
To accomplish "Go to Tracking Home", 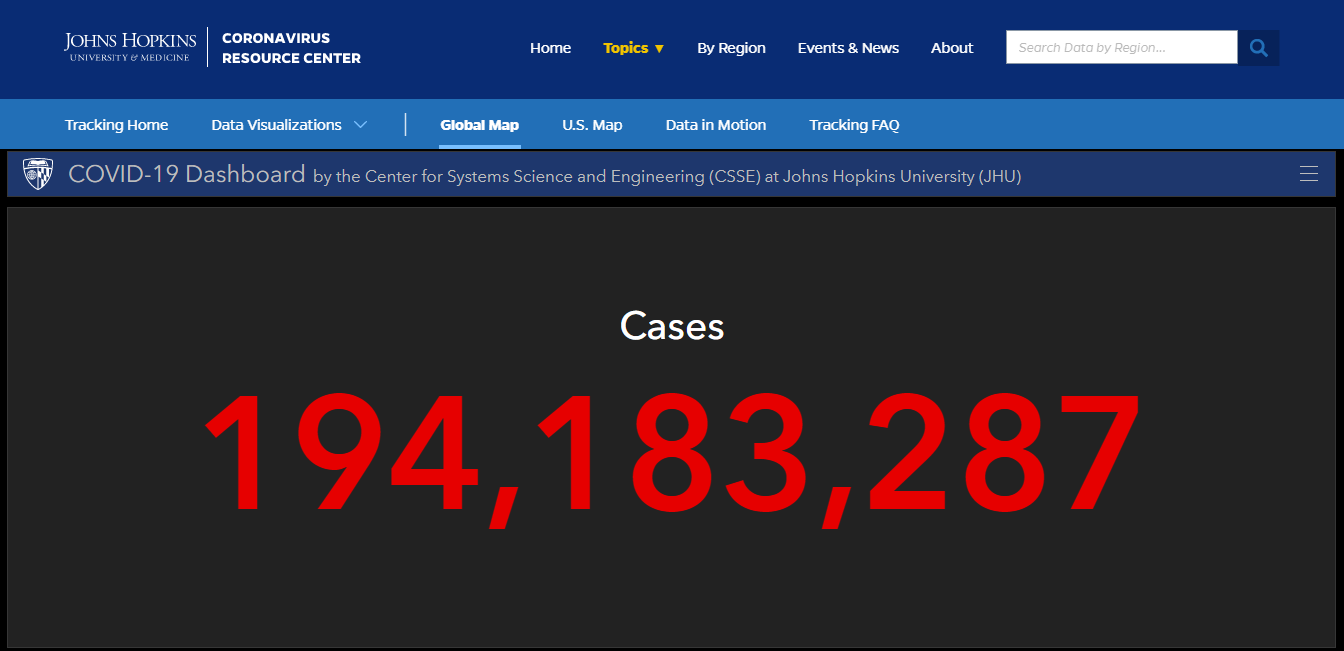I will tap(116, 125).
